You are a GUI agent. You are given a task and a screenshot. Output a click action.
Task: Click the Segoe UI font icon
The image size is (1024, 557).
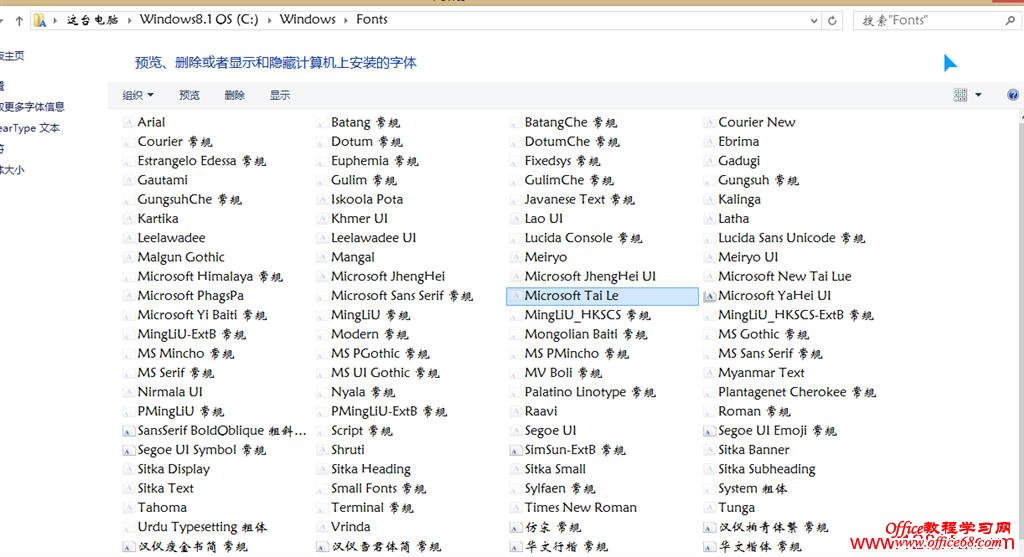pos(516,431)
